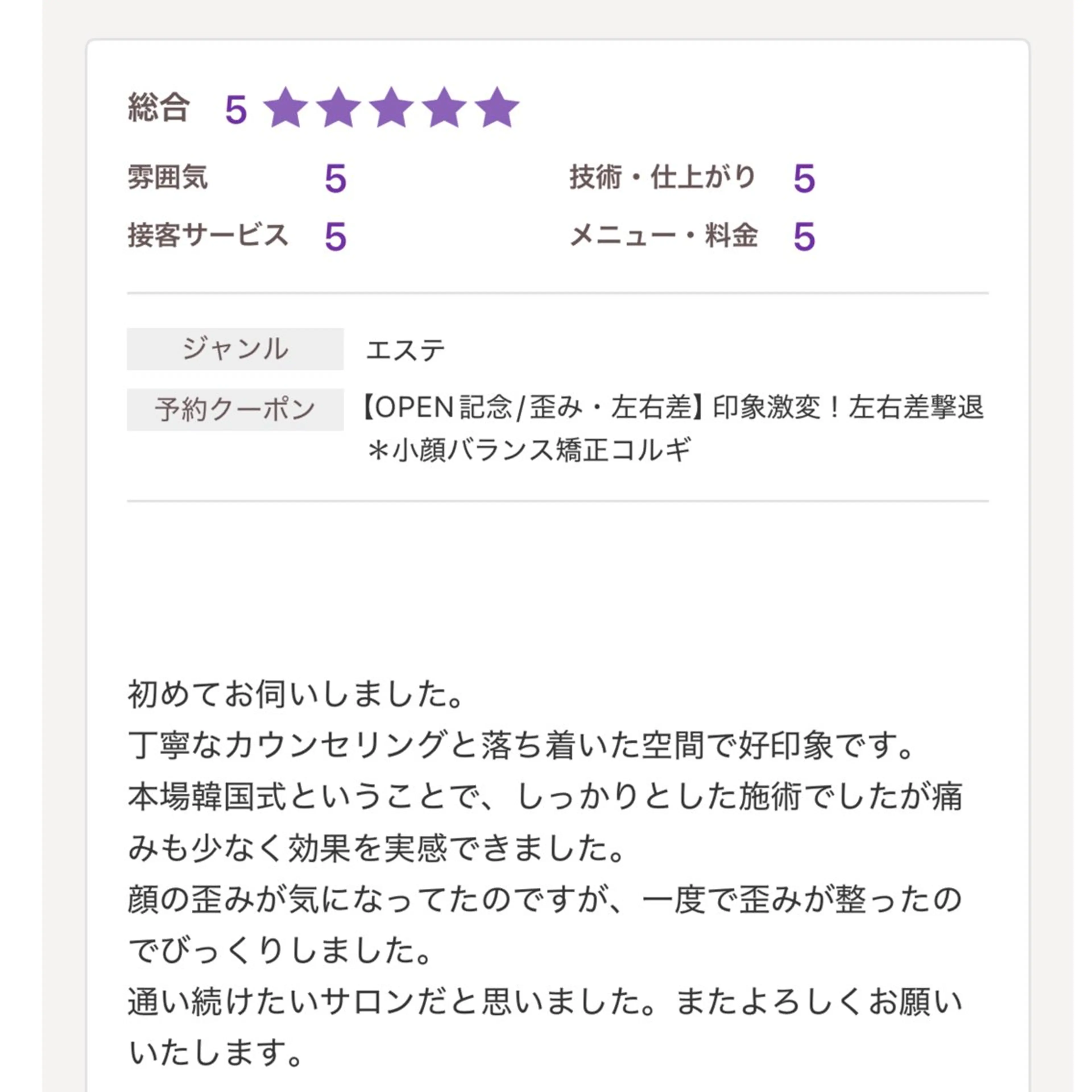Viewport: 1092px width, 1092px height.
Task: Click the overall score number beside 総合
Action: 236,109
